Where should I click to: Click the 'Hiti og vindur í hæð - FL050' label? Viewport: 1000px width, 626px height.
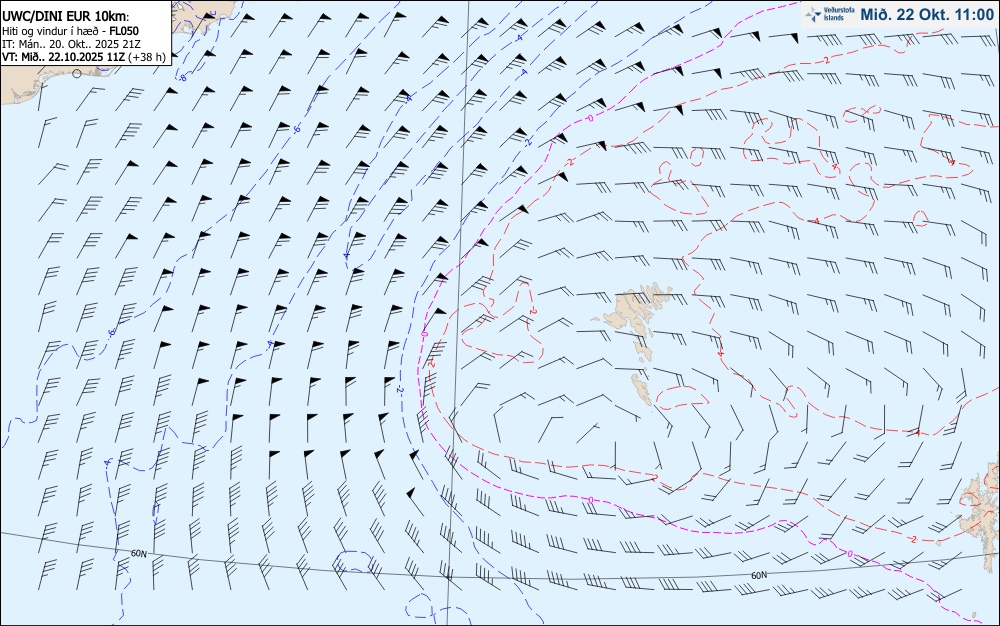click(71, 31)
